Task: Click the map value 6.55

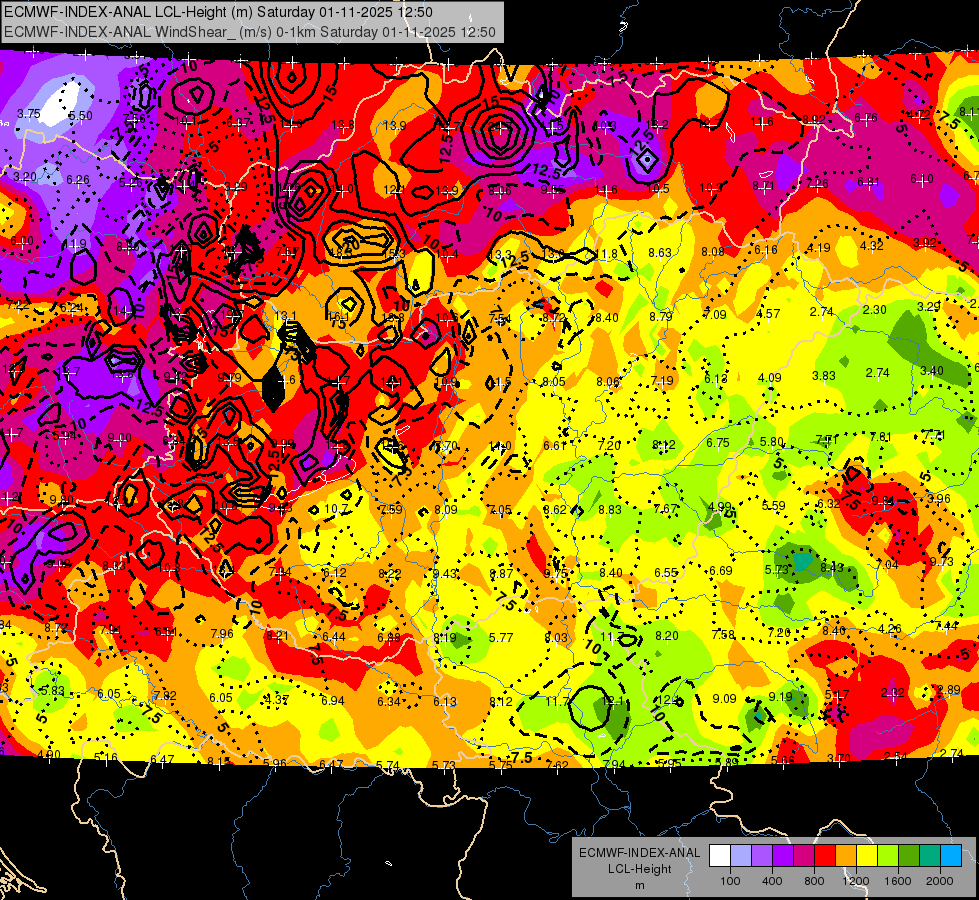Action: tap(666, 572)
